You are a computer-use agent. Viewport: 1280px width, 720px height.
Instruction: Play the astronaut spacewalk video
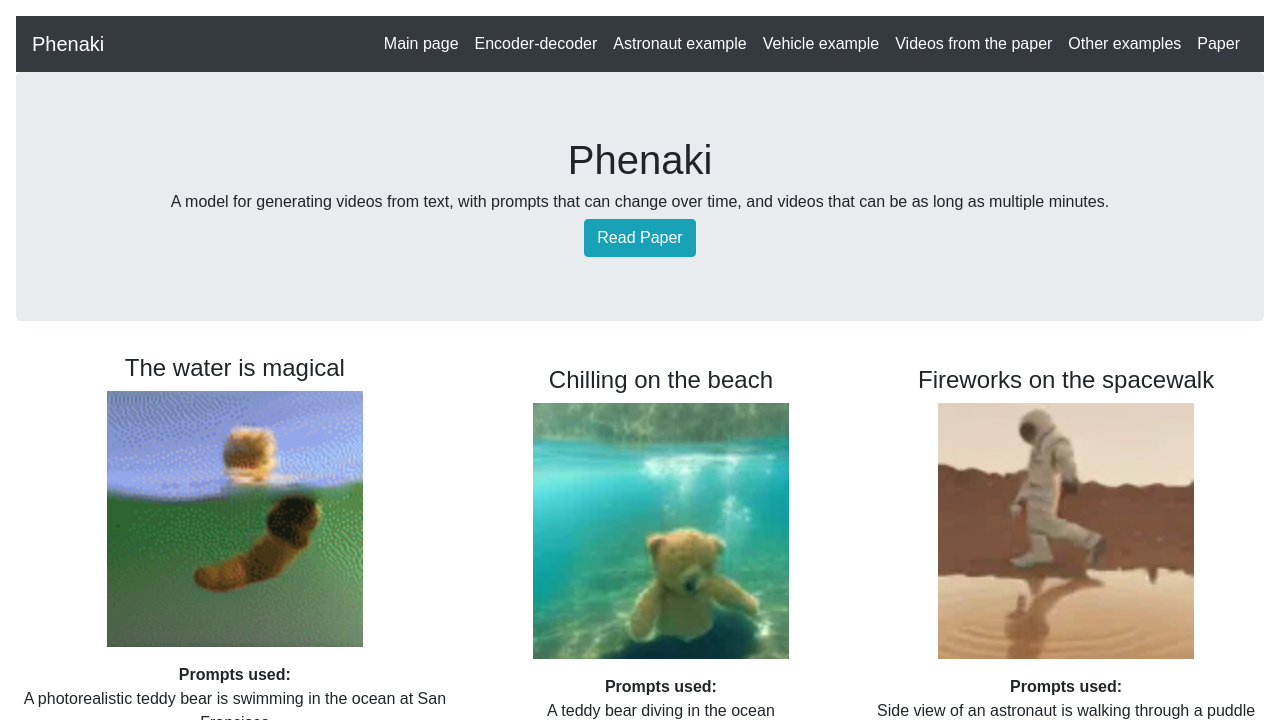(x=1066, y=531)
